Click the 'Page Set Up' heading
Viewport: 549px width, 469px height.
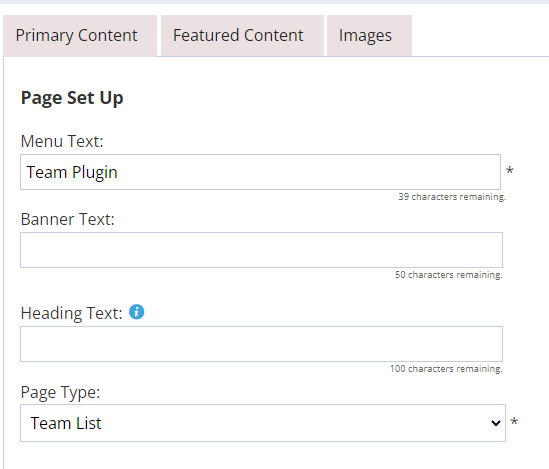click(x=72, y=98)
